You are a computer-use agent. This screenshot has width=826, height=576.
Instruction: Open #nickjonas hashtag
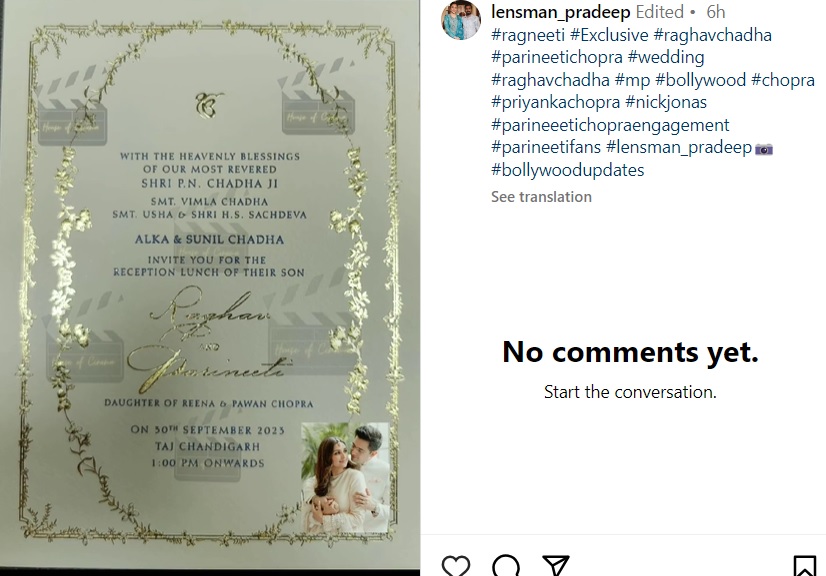click(666, 102)
